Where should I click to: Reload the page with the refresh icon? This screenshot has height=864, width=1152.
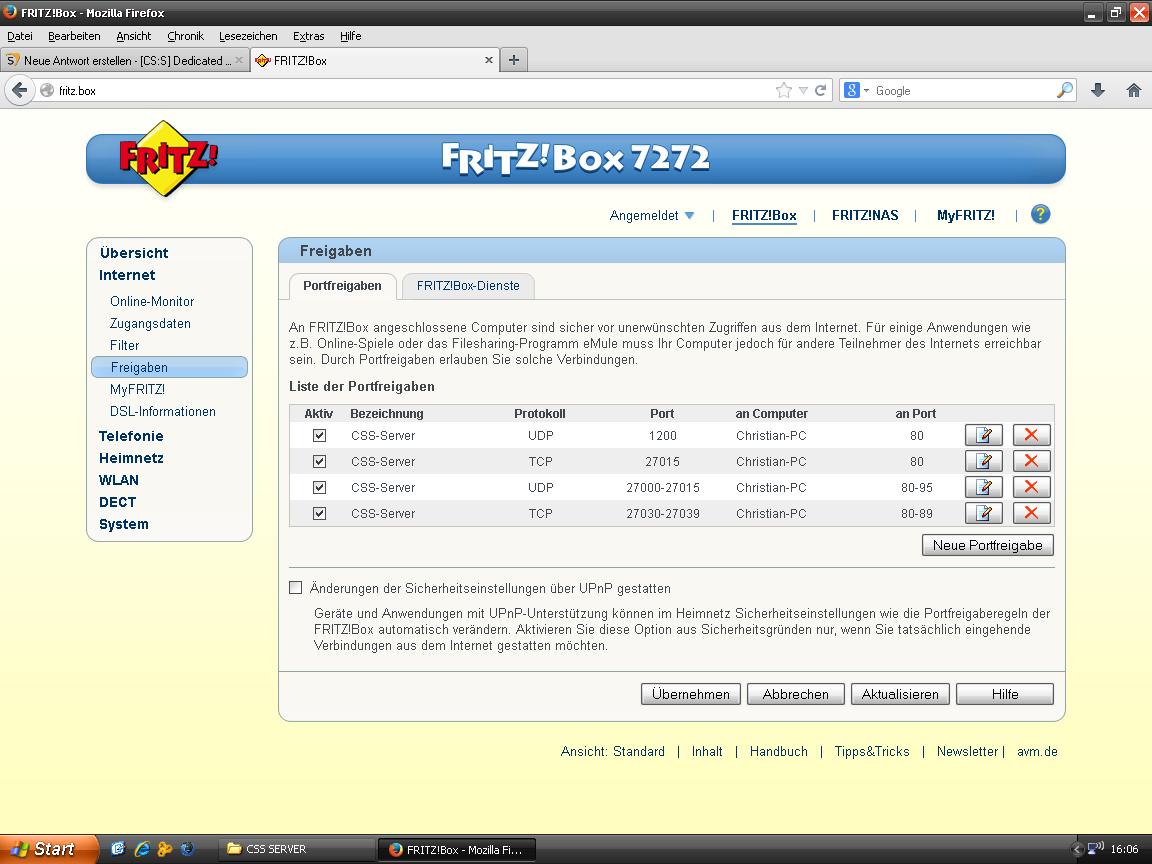821,90
